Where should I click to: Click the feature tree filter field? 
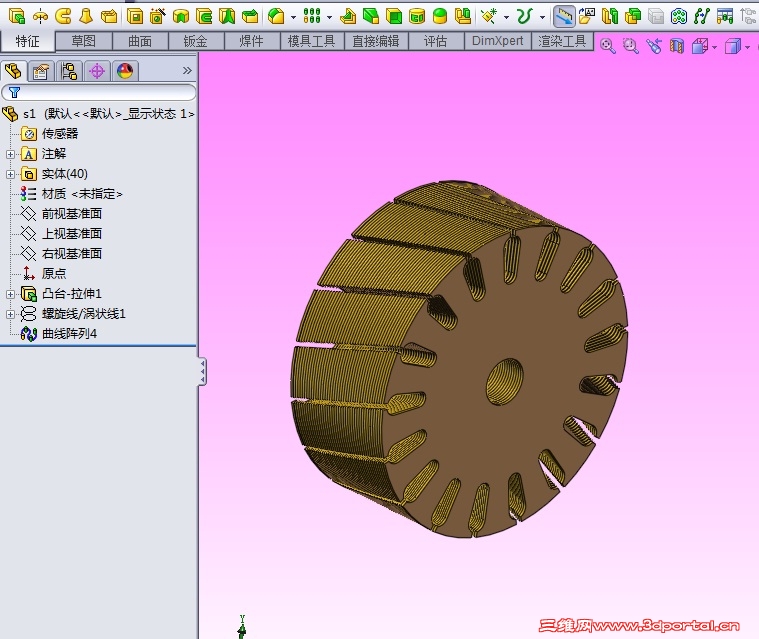coord(99,92)
